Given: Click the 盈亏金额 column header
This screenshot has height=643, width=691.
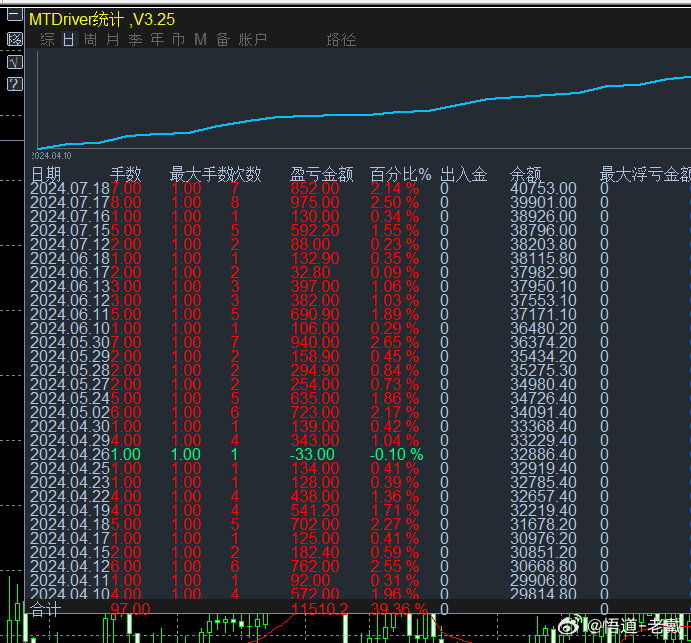Looking at the screenshot, I should coord(321,174).
